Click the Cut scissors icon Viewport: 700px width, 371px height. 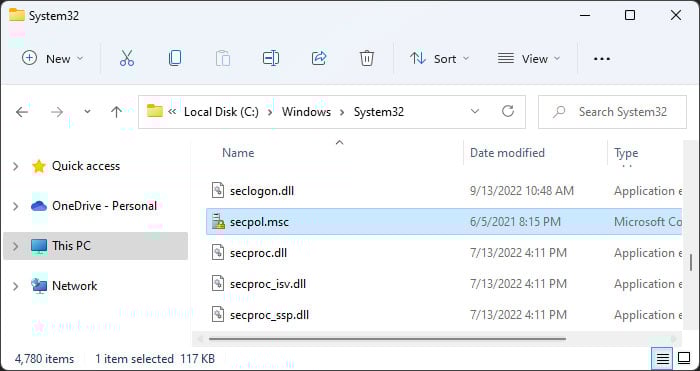(127, 58)
